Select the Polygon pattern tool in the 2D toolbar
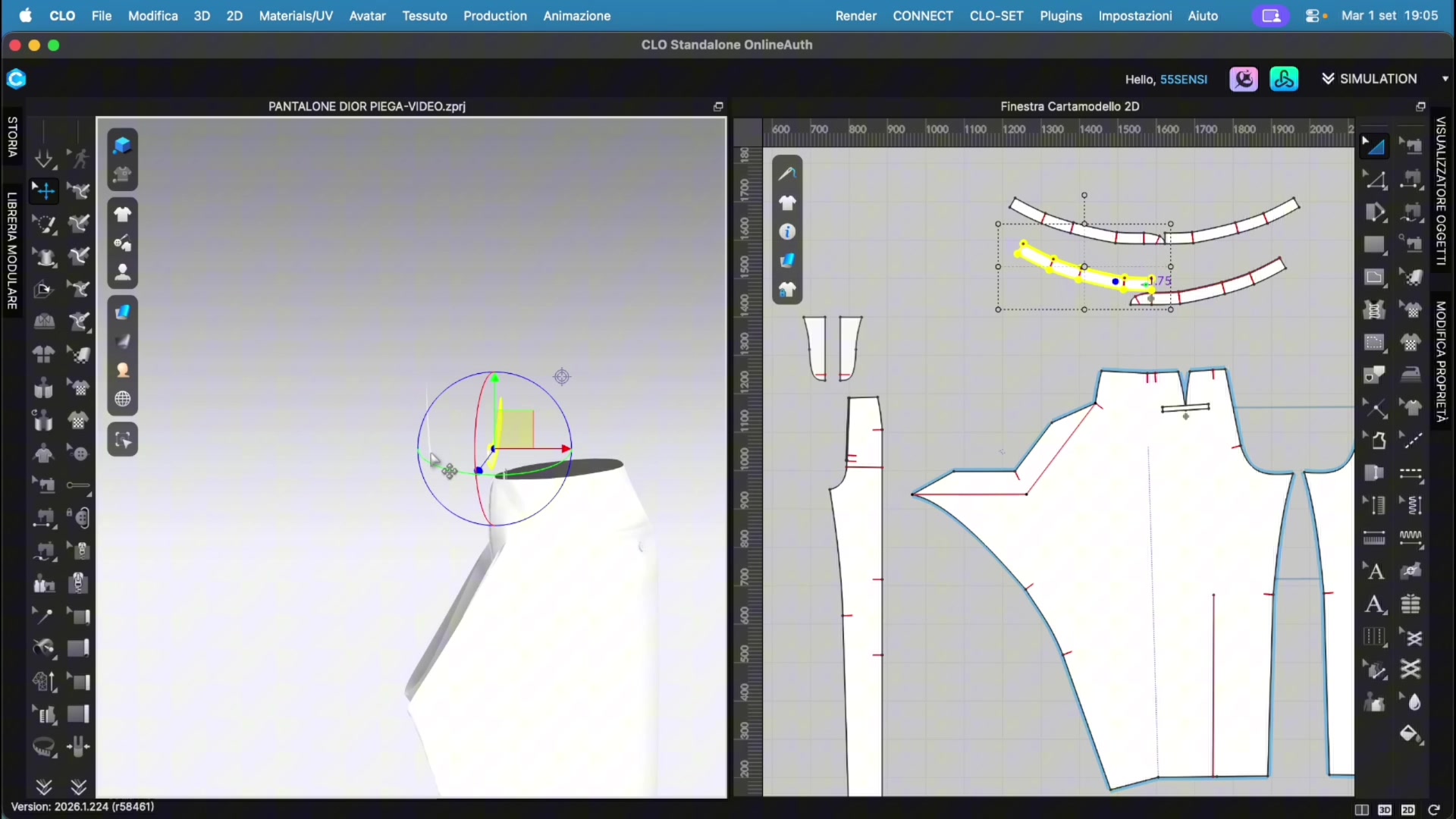Image resolution: width=1456 pixels, height=819 pixels. [1375, 212]
